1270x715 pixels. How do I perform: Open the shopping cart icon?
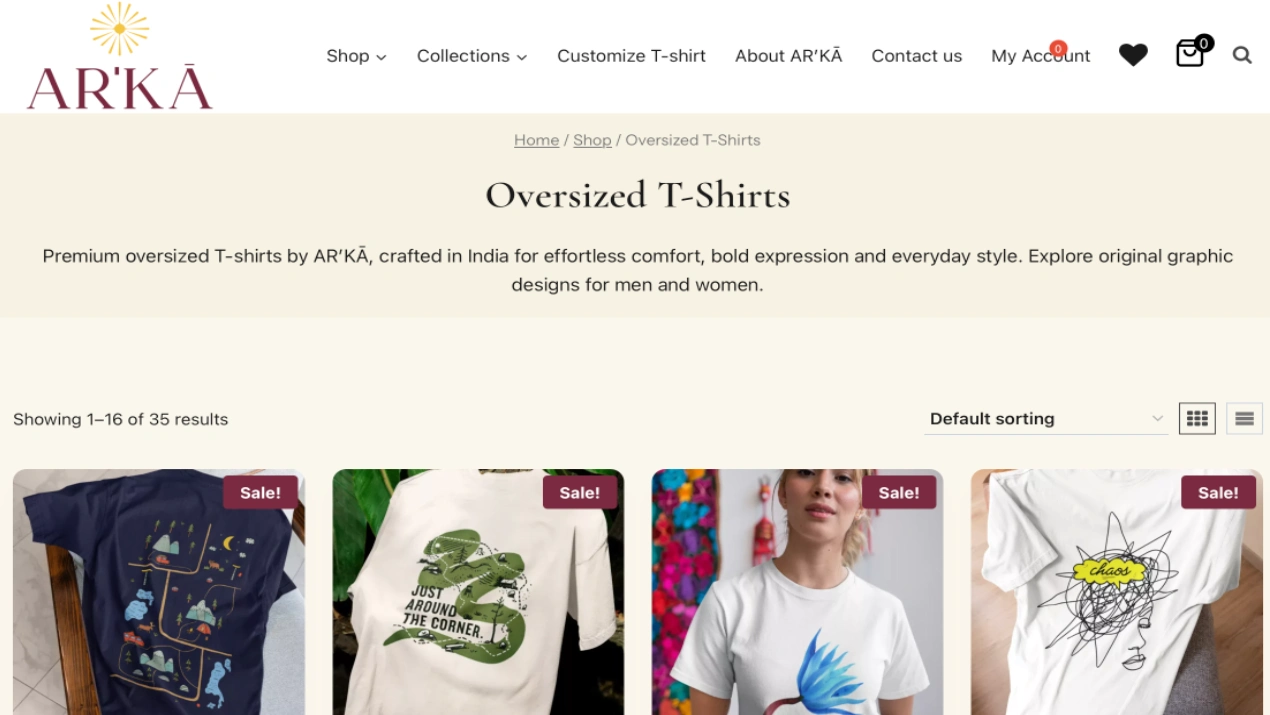[x=1189, y=54]
